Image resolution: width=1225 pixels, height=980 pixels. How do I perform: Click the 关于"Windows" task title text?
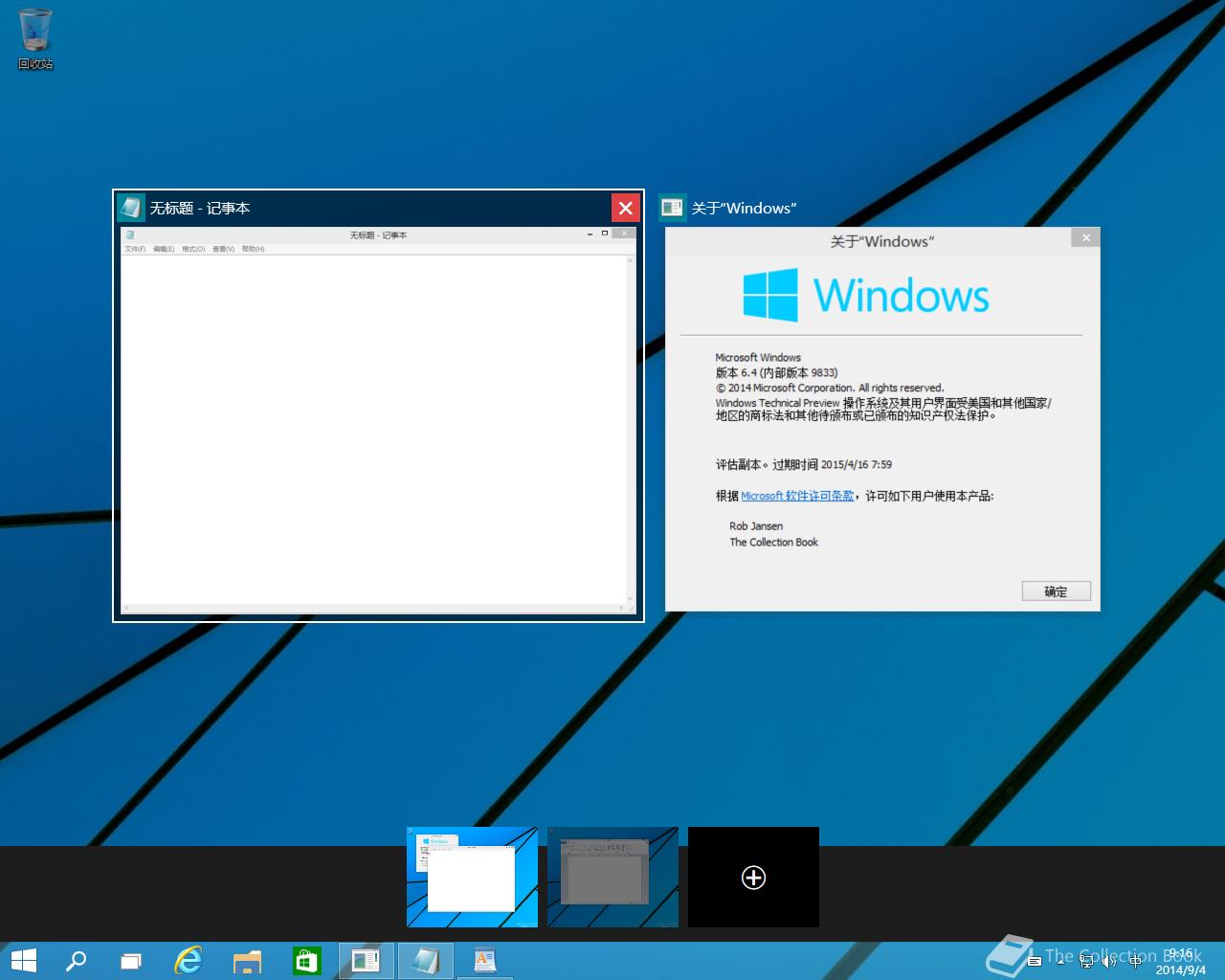(x=744, y=208)
